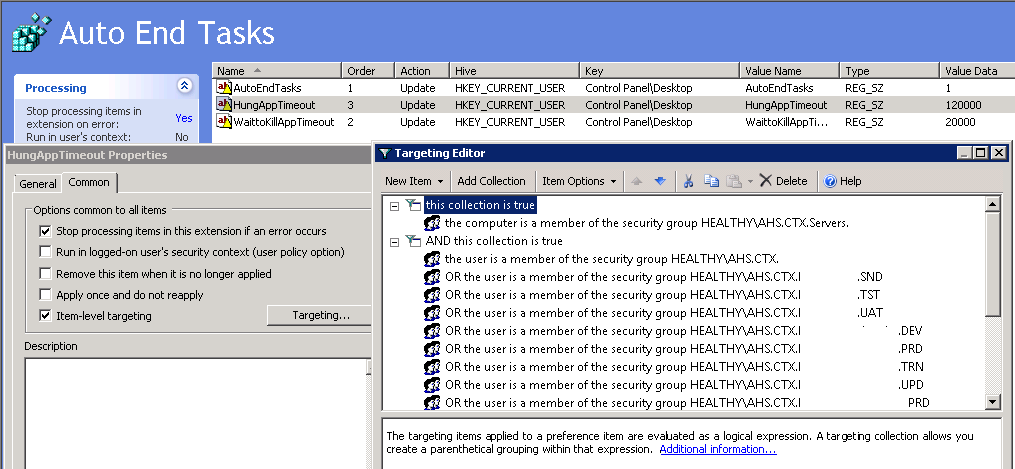
Task: Click the Help question mark icon
Action: 830,181
